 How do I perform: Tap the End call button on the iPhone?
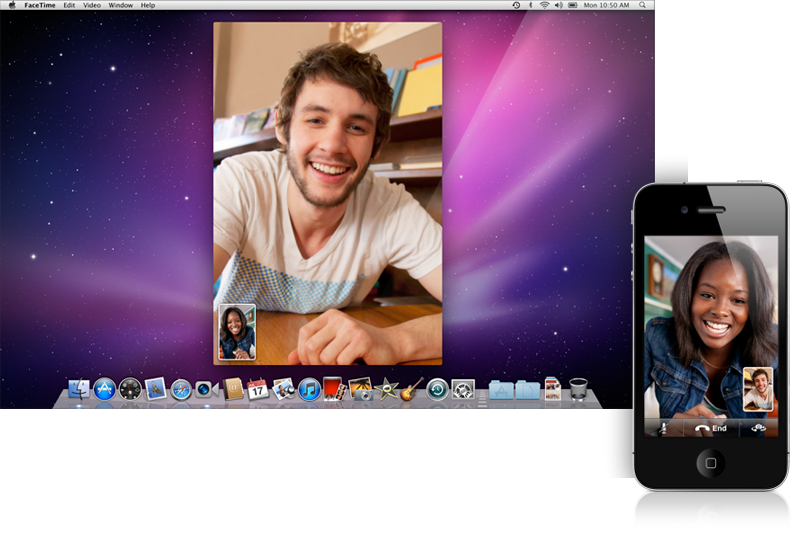[711, 428]
